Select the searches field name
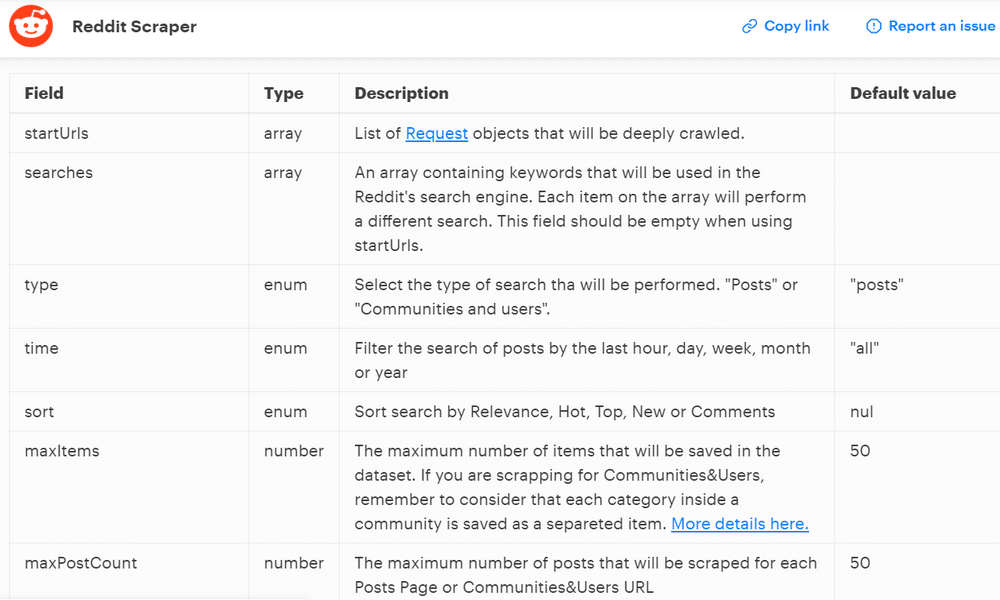The image size is (1000, 600). pyautogui.click(x=59, y=173)
